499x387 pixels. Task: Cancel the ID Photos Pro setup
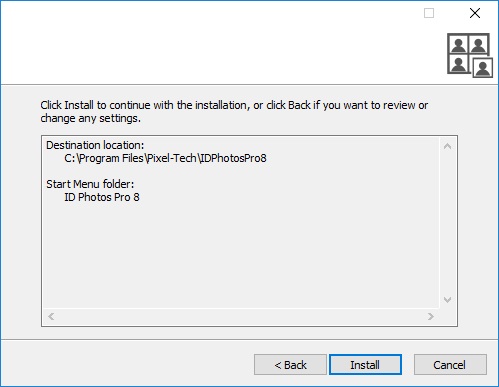[450, 365]
